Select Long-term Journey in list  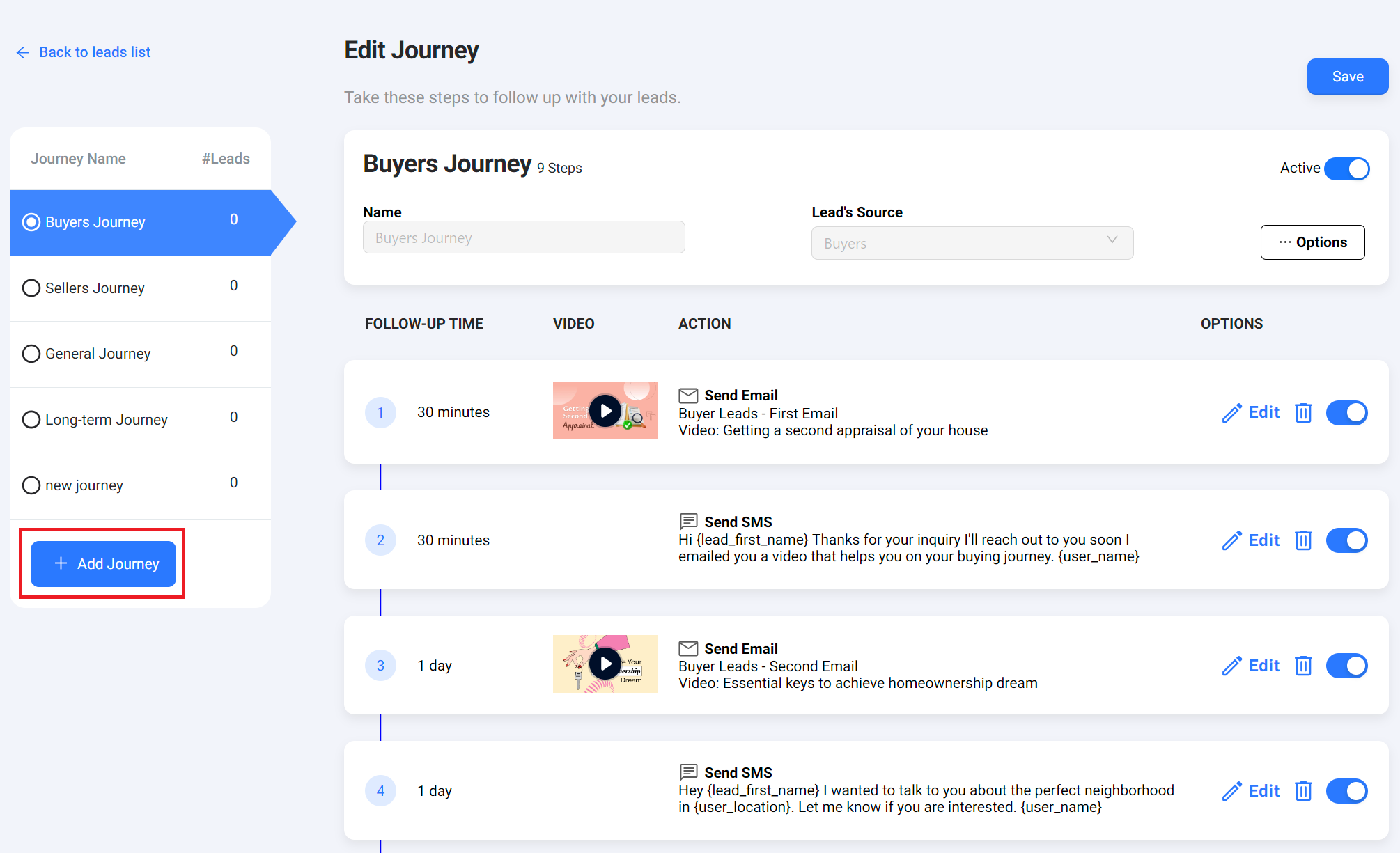(106, 420)
